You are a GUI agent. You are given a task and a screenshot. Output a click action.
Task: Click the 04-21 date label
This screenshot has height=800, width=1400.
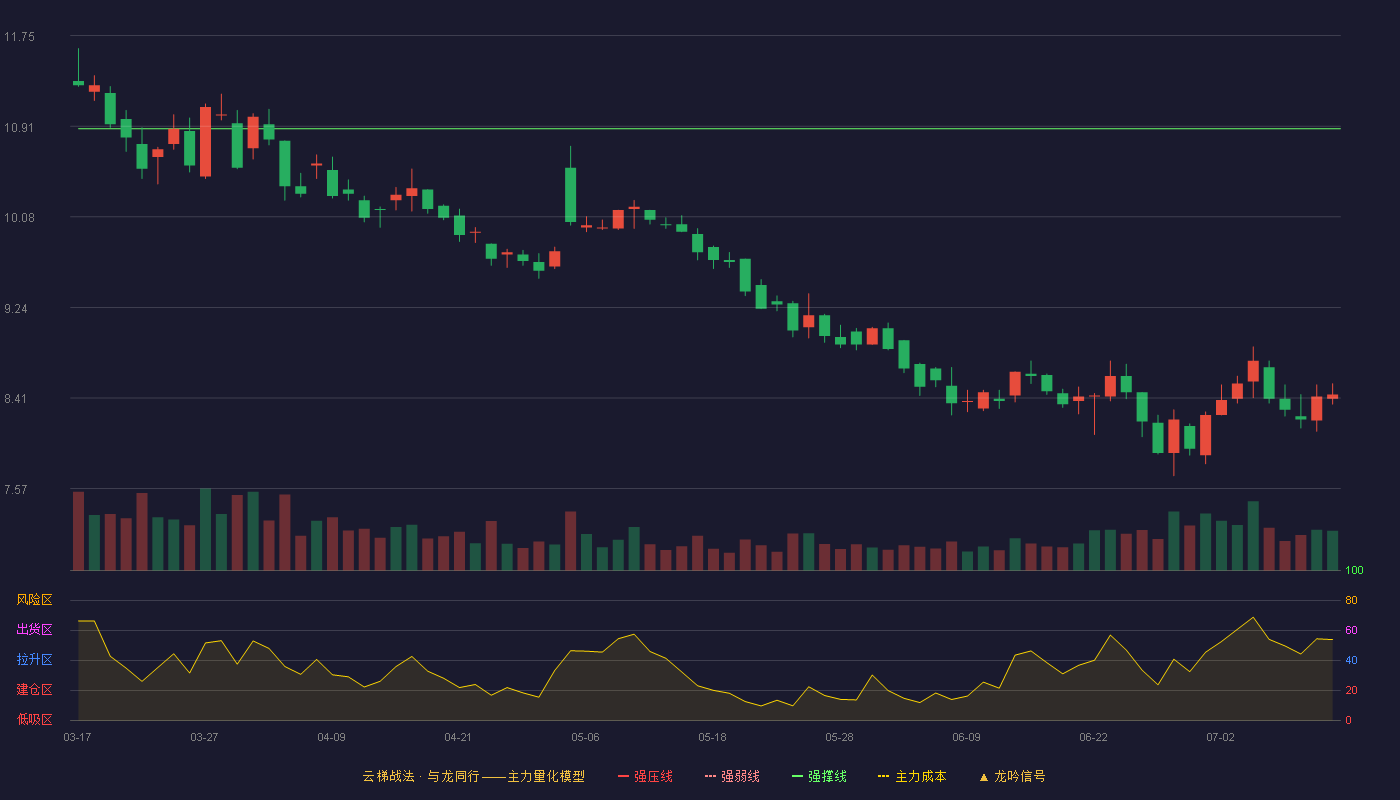pyautogui.click(x=458, y=737)
